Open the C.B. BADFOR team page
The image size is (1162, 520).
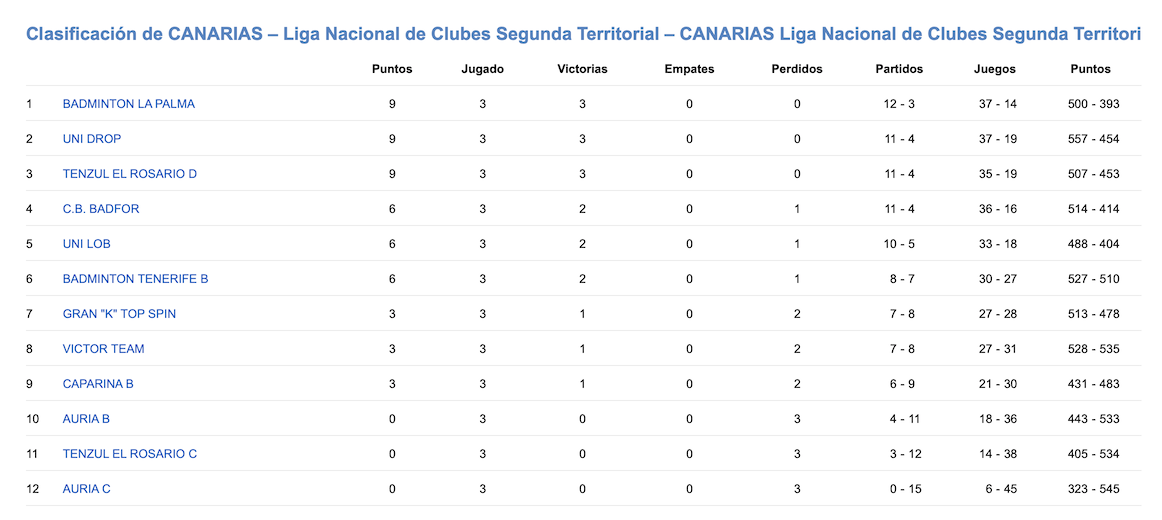pyautogui.click(x=101, y=209)
